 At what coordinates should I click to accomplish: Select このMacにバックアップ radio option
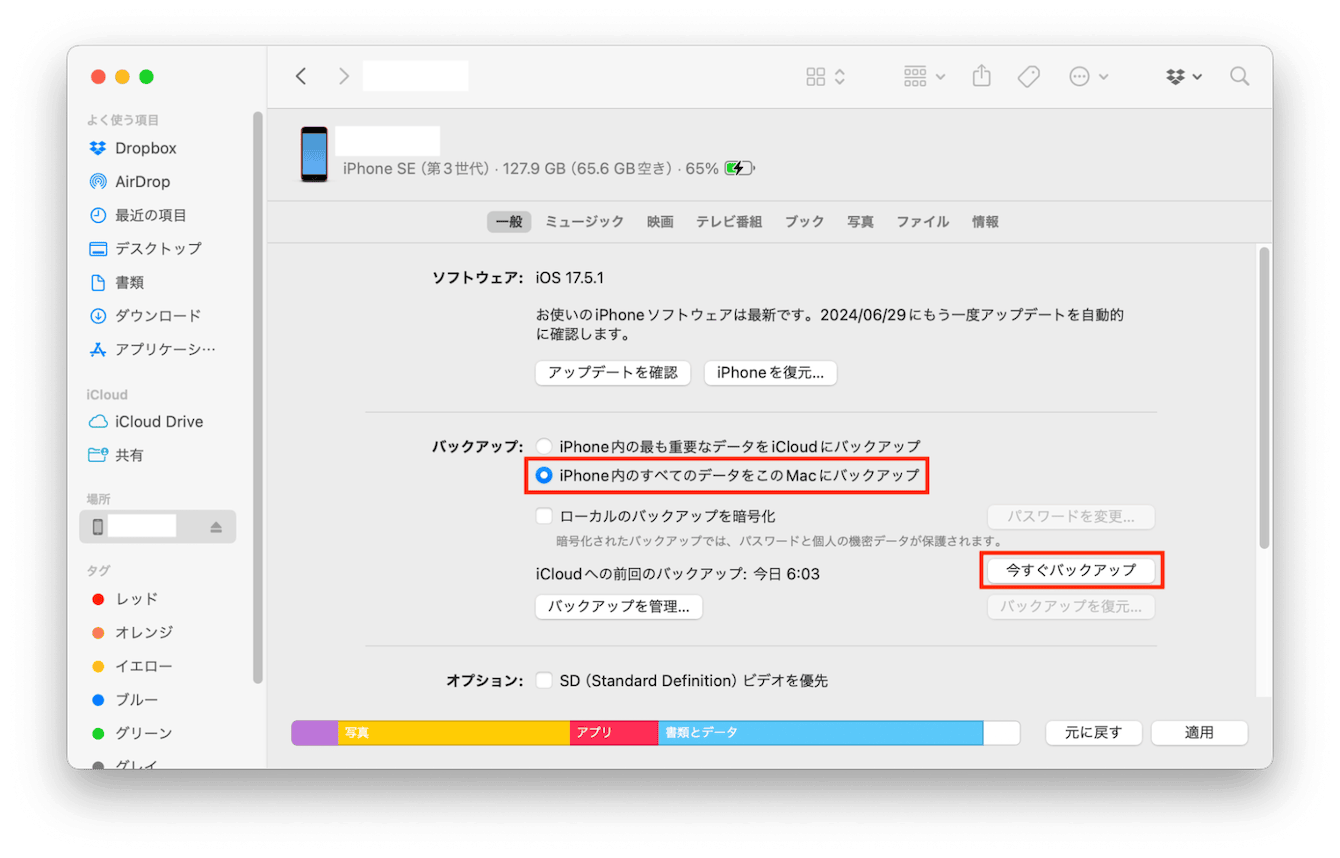point(544,476)
